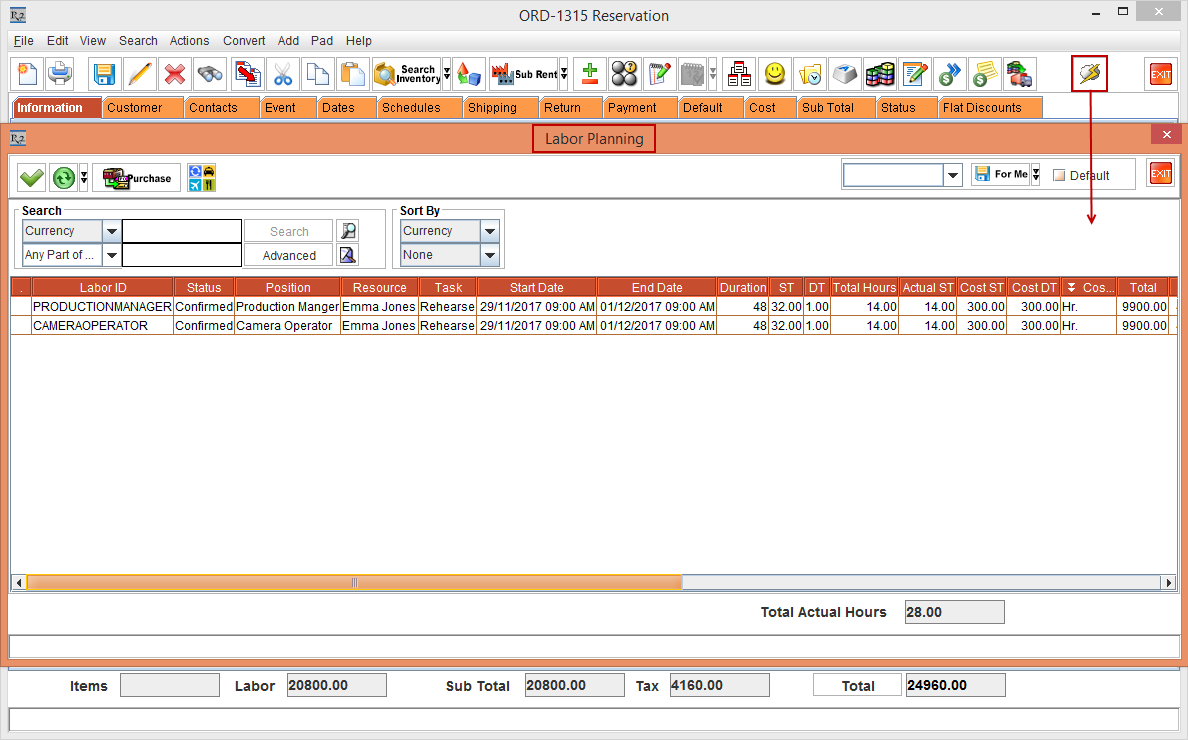Check the Default checkbox
Viewport: 1188px width, 740px height.
pos(1058,175)
